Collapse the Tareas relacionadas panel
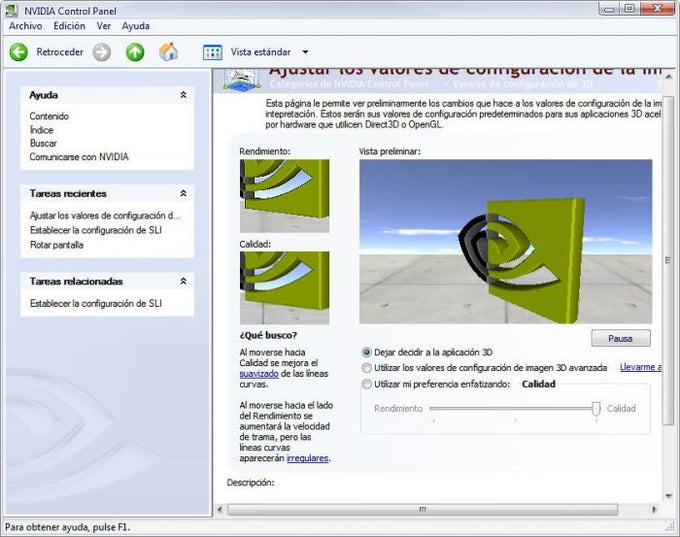 coord(183,281)
